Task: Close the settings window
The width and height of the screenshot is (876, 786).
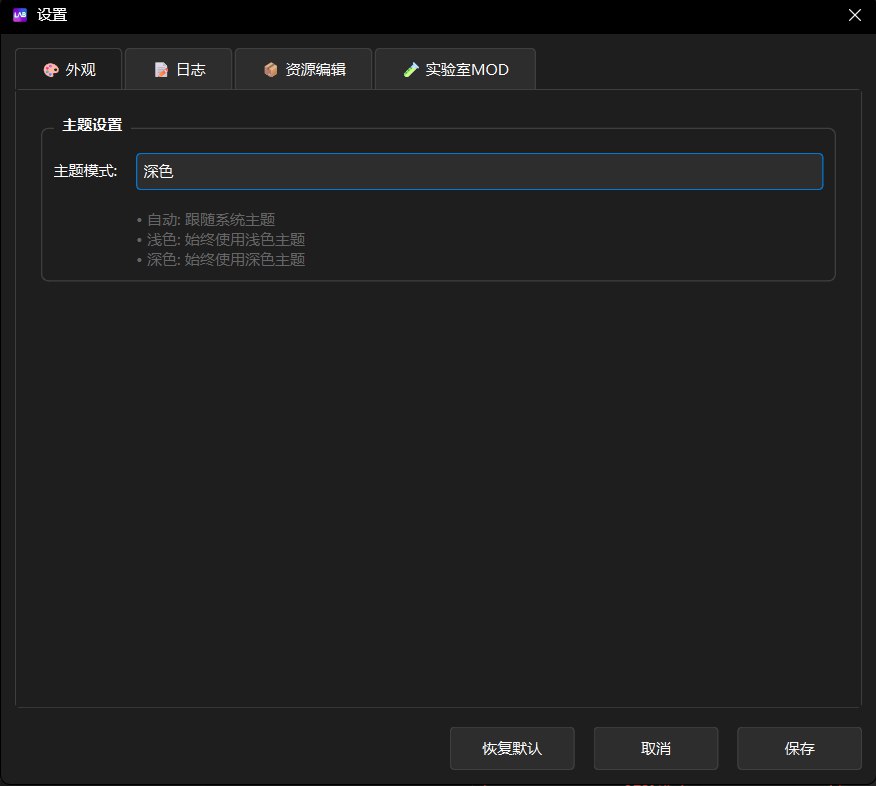Action: pyautogui.click(x=855, y=15)
